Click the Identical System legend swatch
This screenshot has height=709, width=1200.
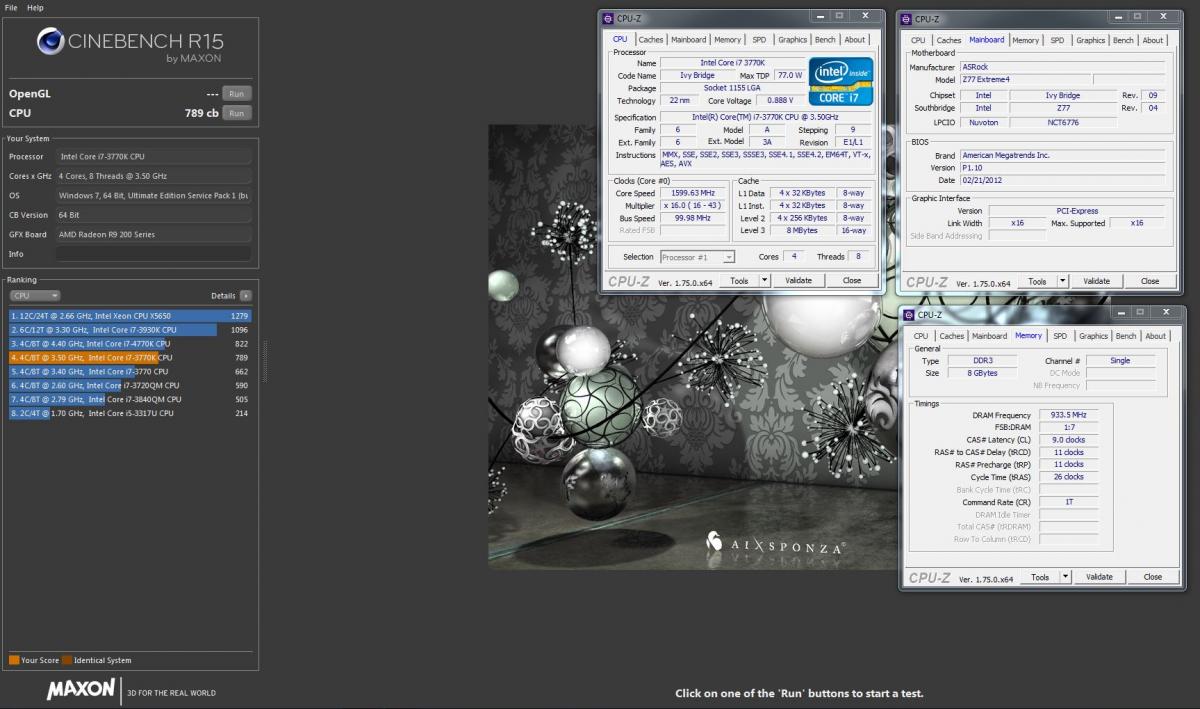point(66,660)
